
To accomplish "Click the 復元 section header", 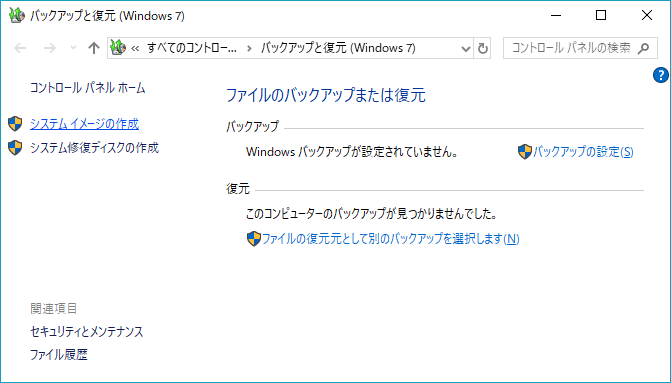I will (x=238, y=189).
